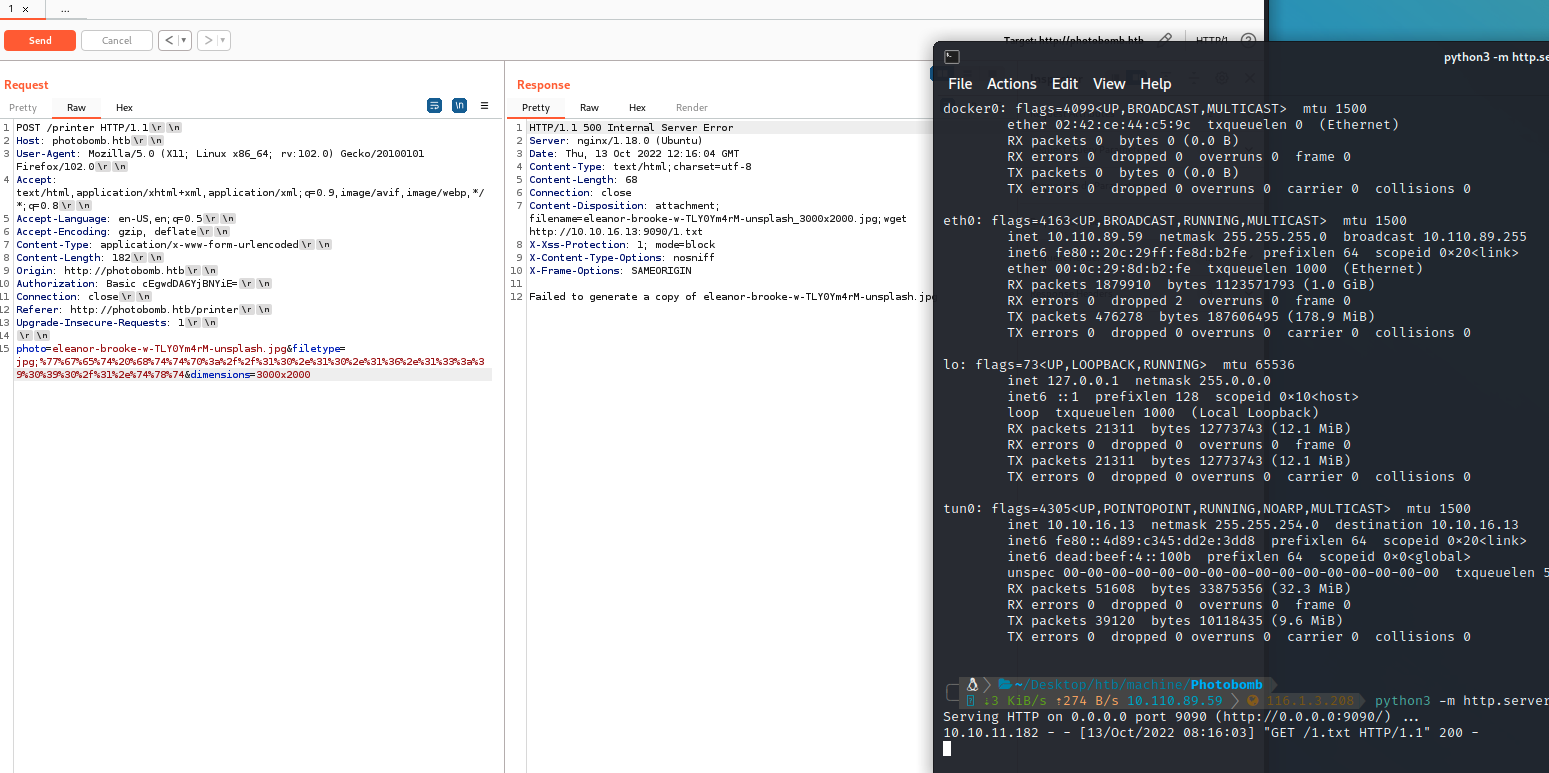Click the orange Send button
The height and width of the screenshot is (773, 1549).
click(40, 40)
